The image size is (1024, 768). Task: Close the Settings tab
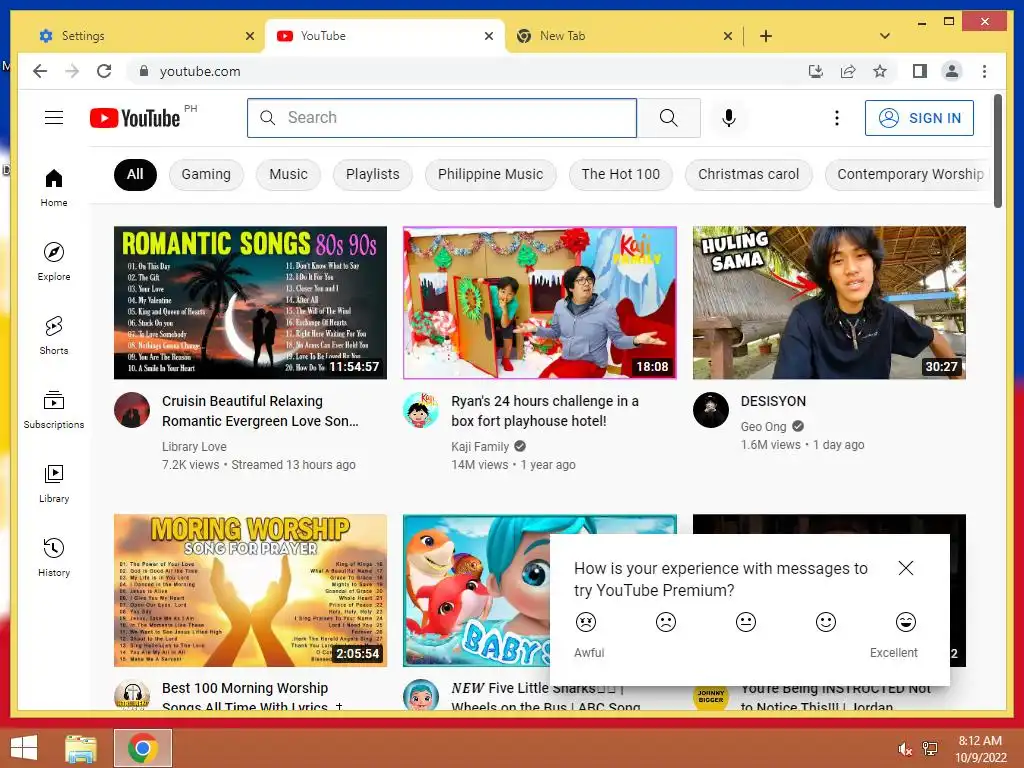coord(249,36)
